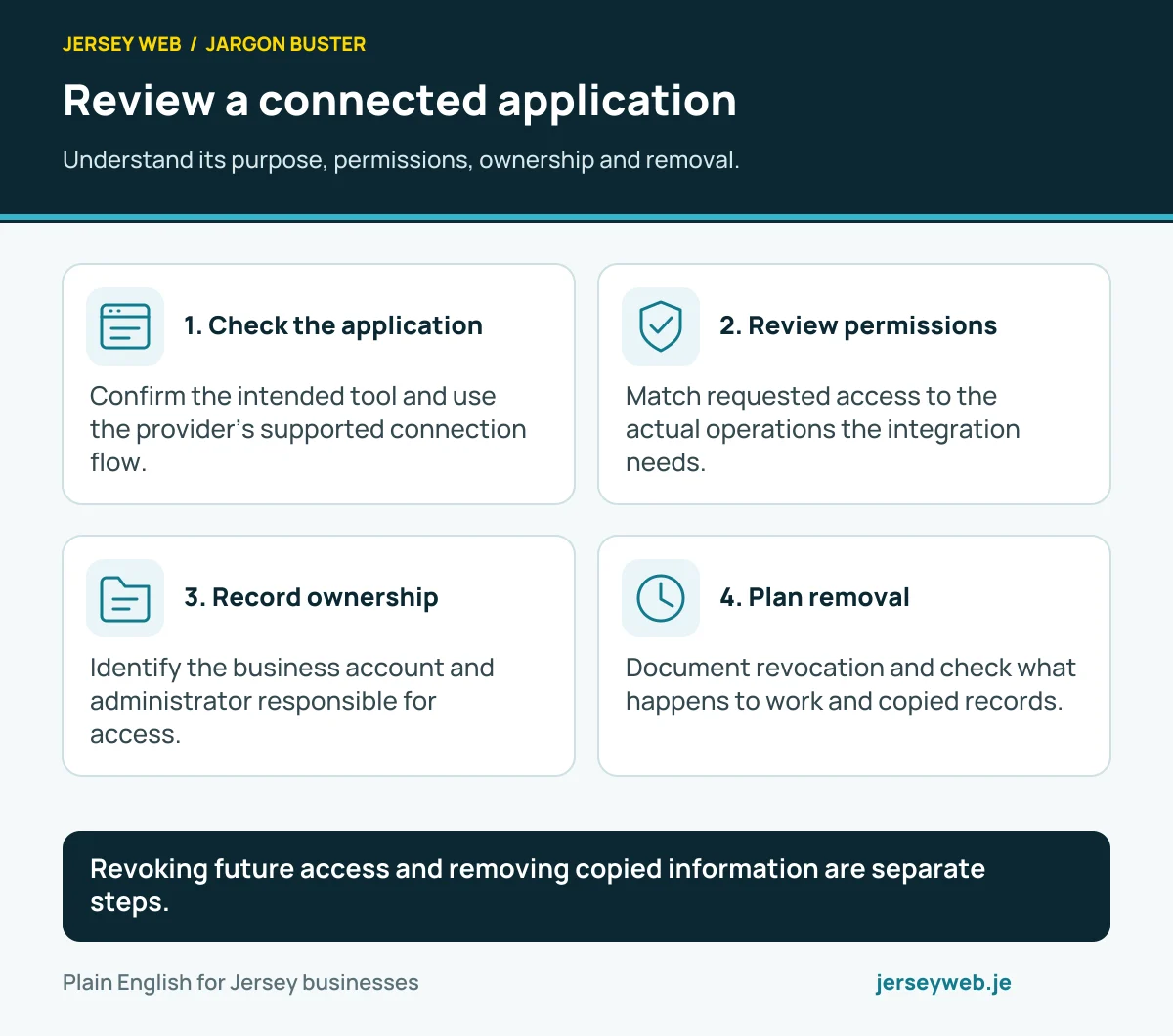
Task: Select the heading '2. Review permissions'
Action: pyautogui.click(x=858, y=325)
